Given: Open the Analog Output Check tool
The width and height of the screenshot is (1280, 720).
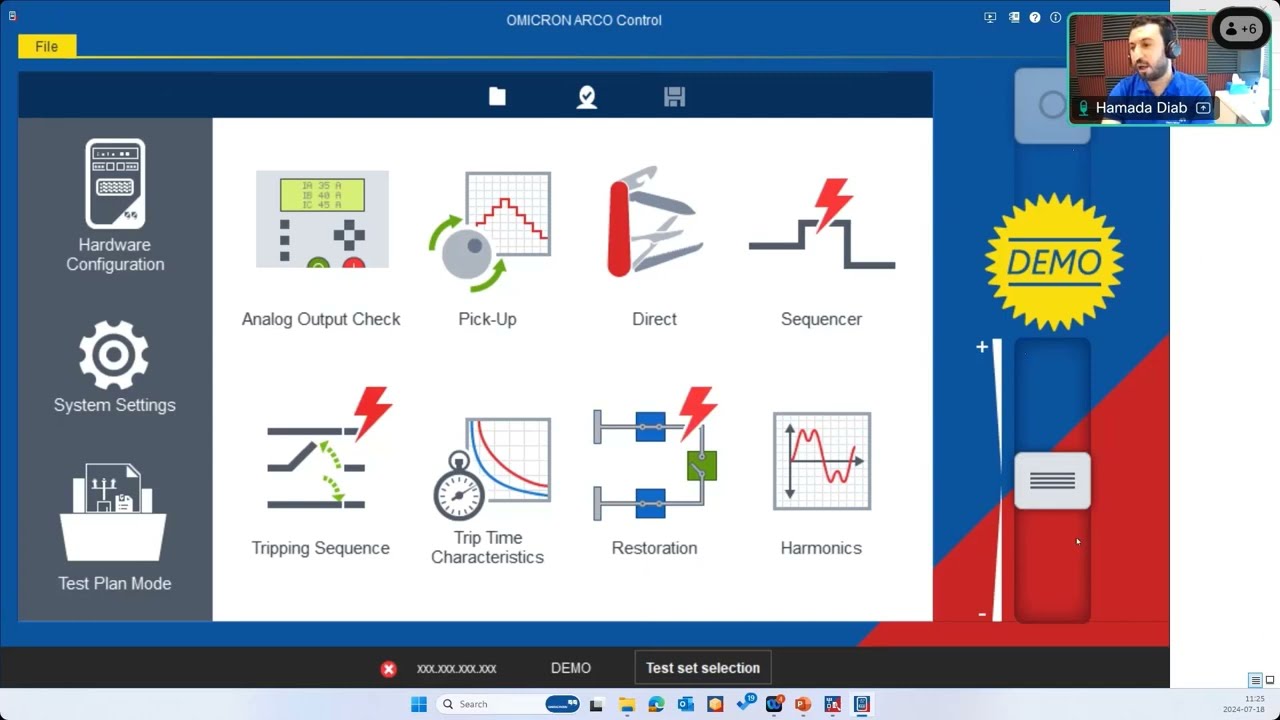Looking at the screenshot, I should coord(321,248).
